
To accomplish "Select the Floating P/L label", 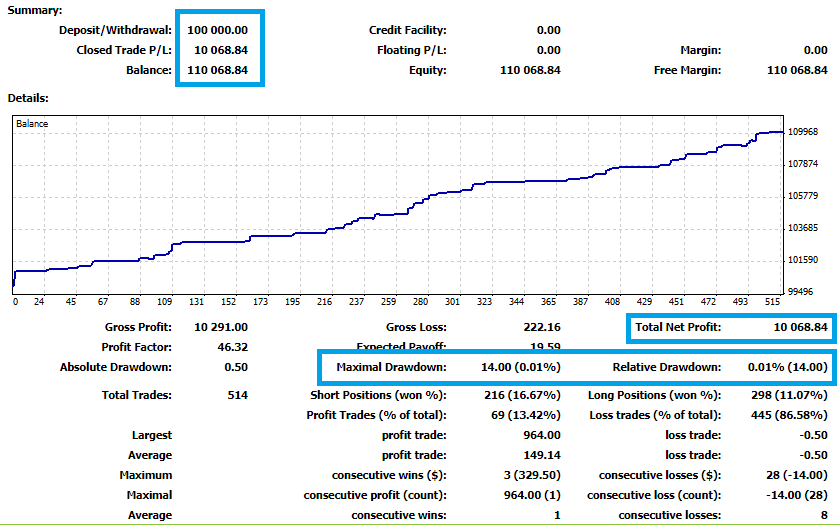I will (412, 50).
